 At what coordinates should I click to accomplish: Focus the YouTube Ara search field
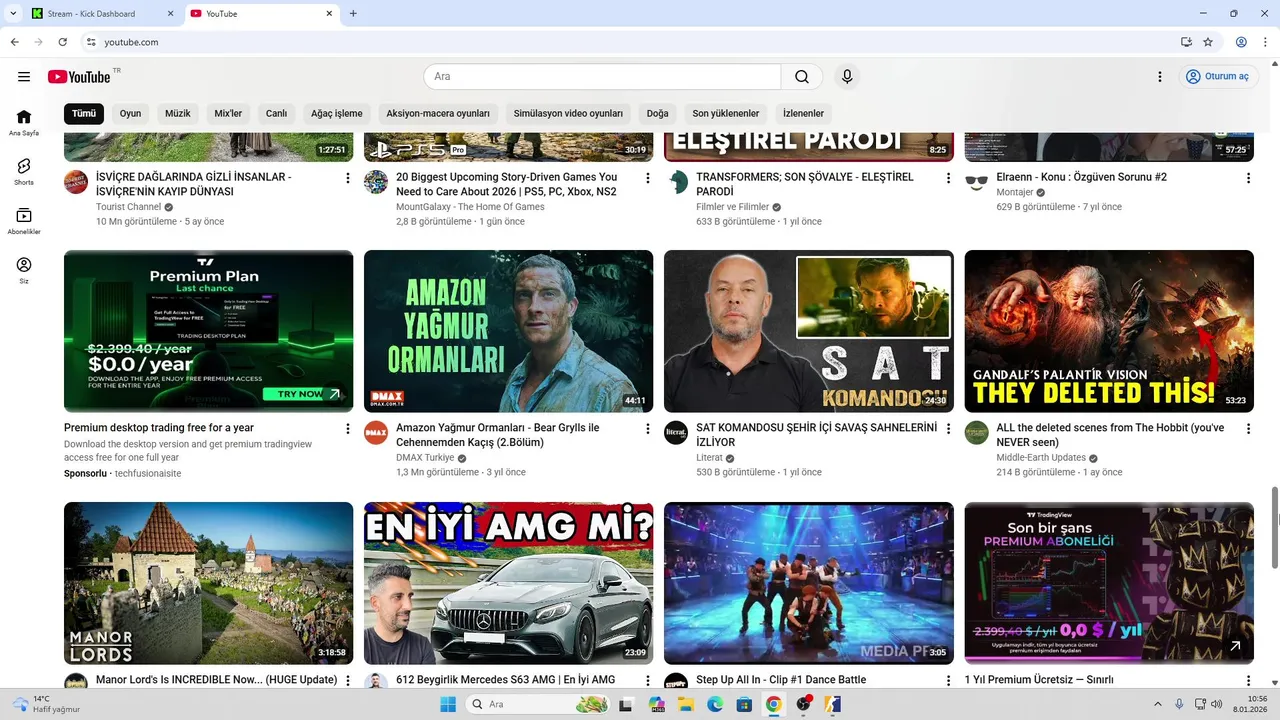pyautogui.click(x=602, y=77)
